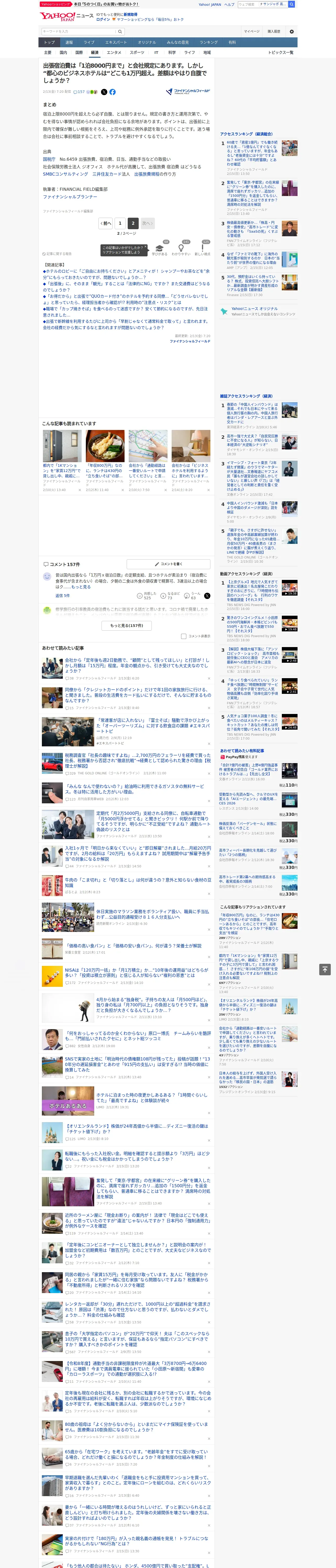Click the scroll-to-top arrow button

324,969
